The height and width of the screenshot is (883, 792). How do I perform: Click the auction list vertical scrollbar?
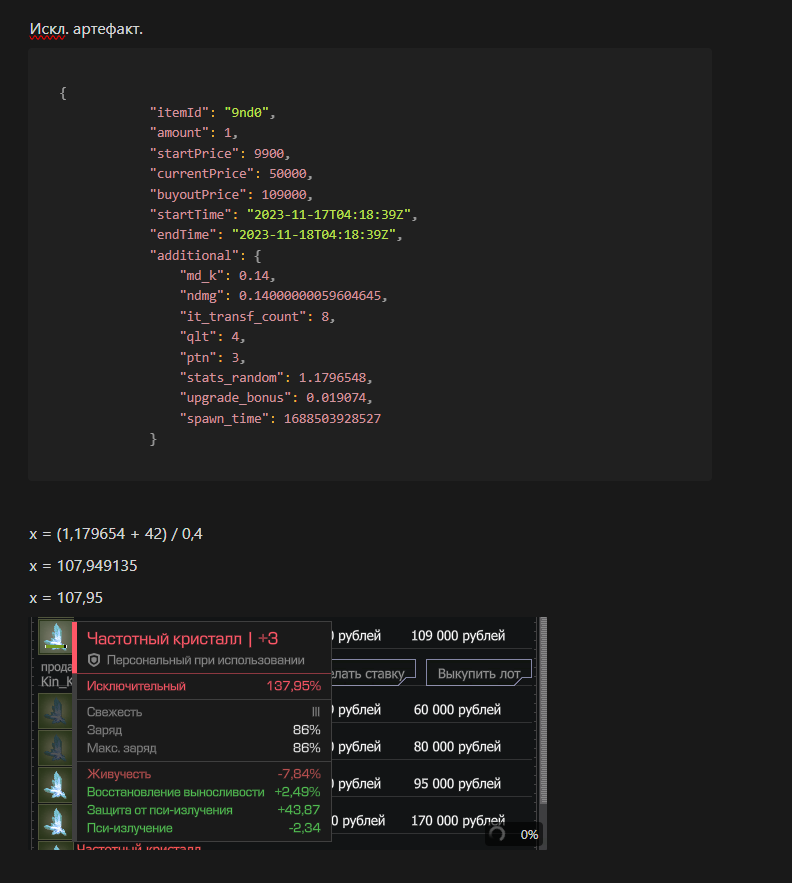click(543, 710)
